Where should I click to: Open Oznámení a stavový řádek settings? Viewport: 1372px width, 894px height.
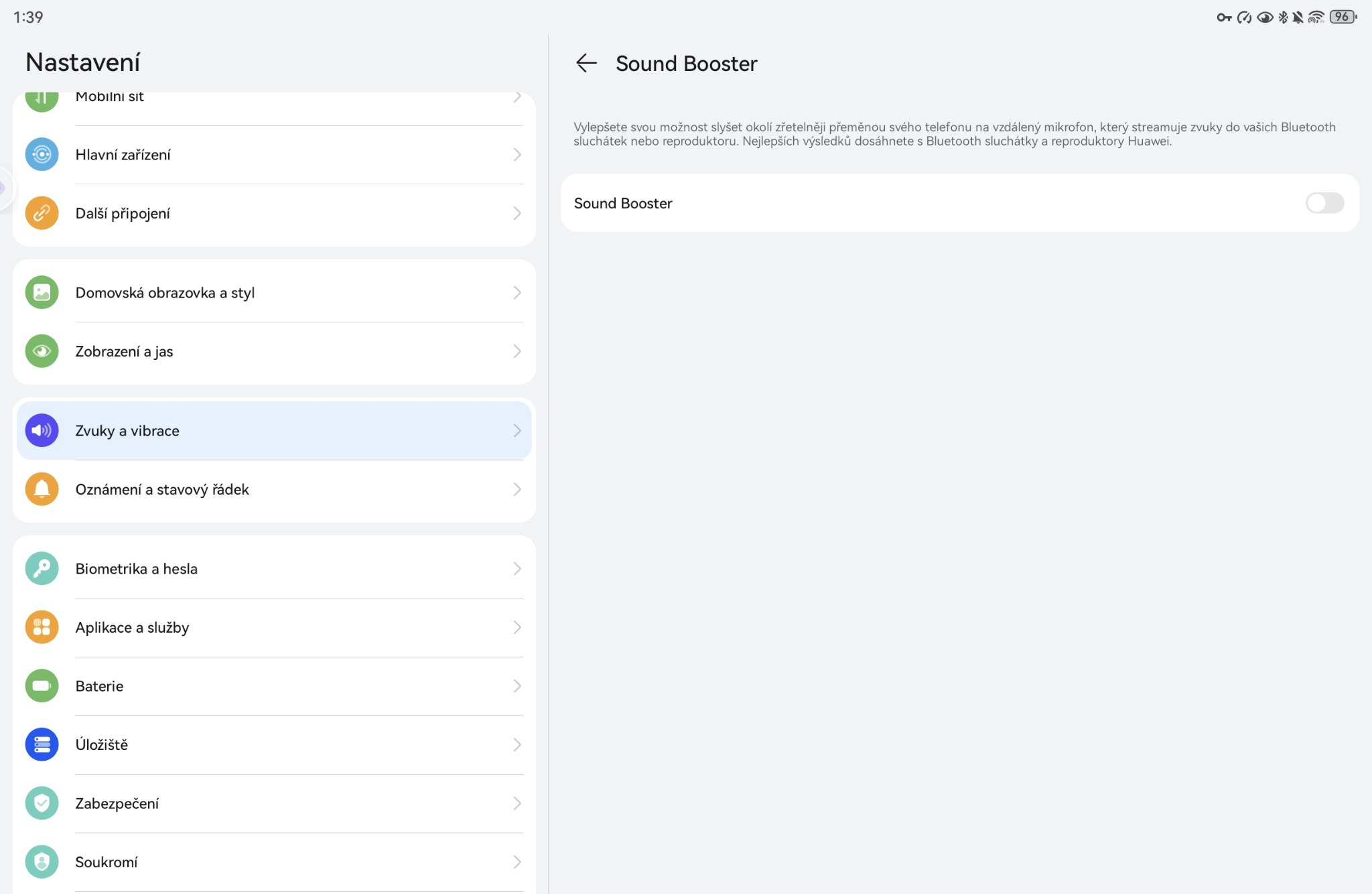pyautogui.click(x=268, y=489)
